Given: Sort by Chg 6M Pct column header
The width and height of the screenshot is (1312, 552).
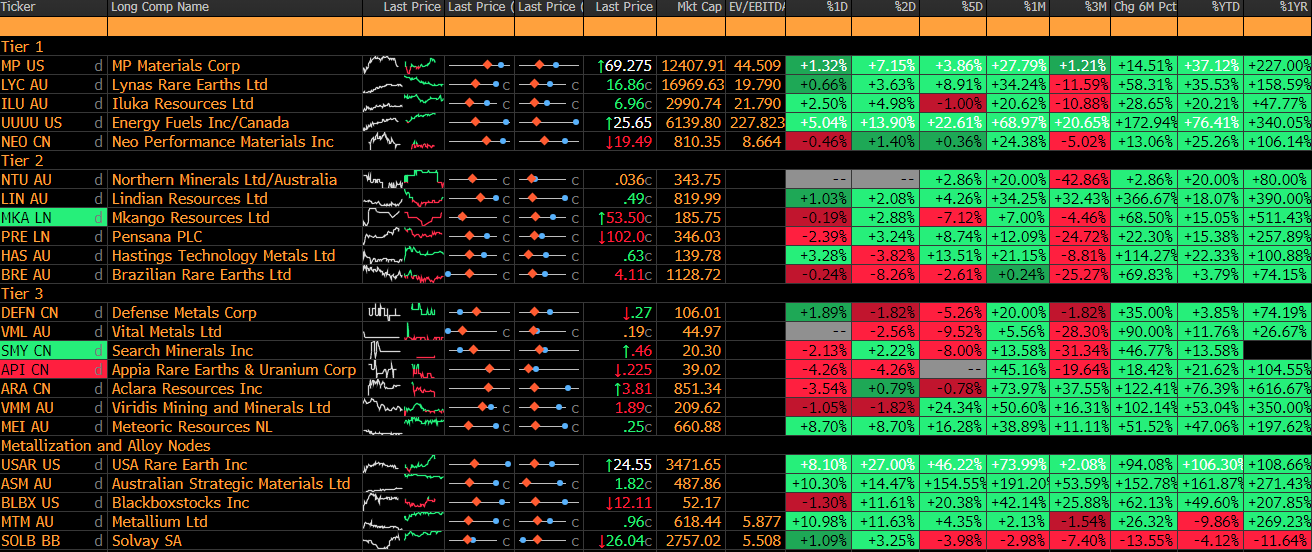Looking at the screenshot, I should (x=1145, y=7).
